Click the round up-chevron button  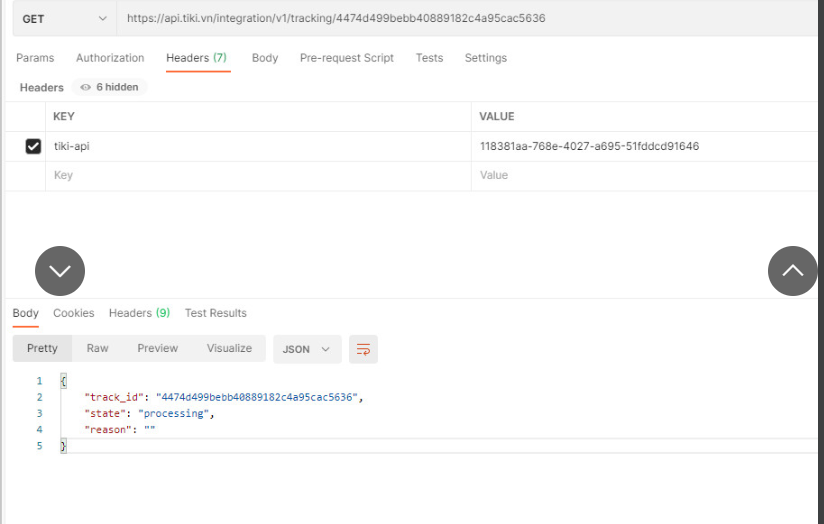coord(792,271)
